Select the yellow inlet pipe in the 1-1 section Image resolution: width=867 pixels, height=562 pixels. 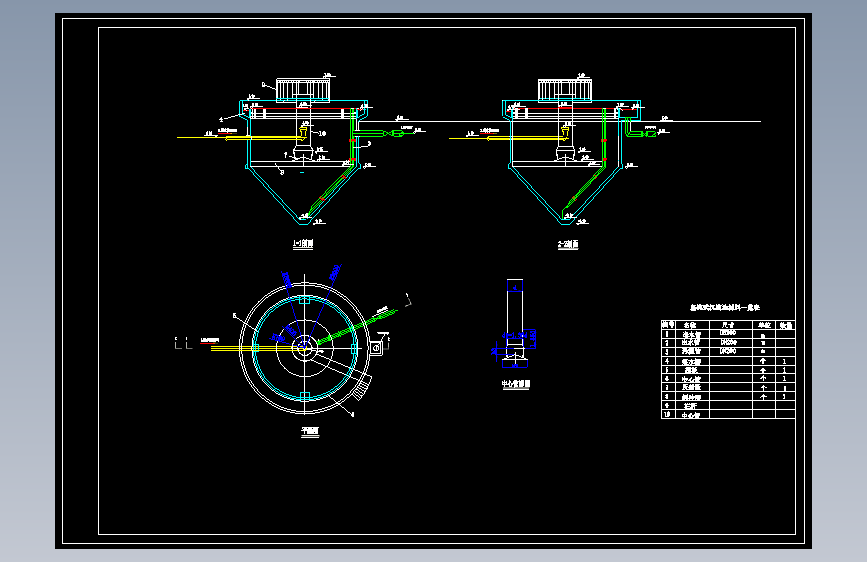(241, 138)
